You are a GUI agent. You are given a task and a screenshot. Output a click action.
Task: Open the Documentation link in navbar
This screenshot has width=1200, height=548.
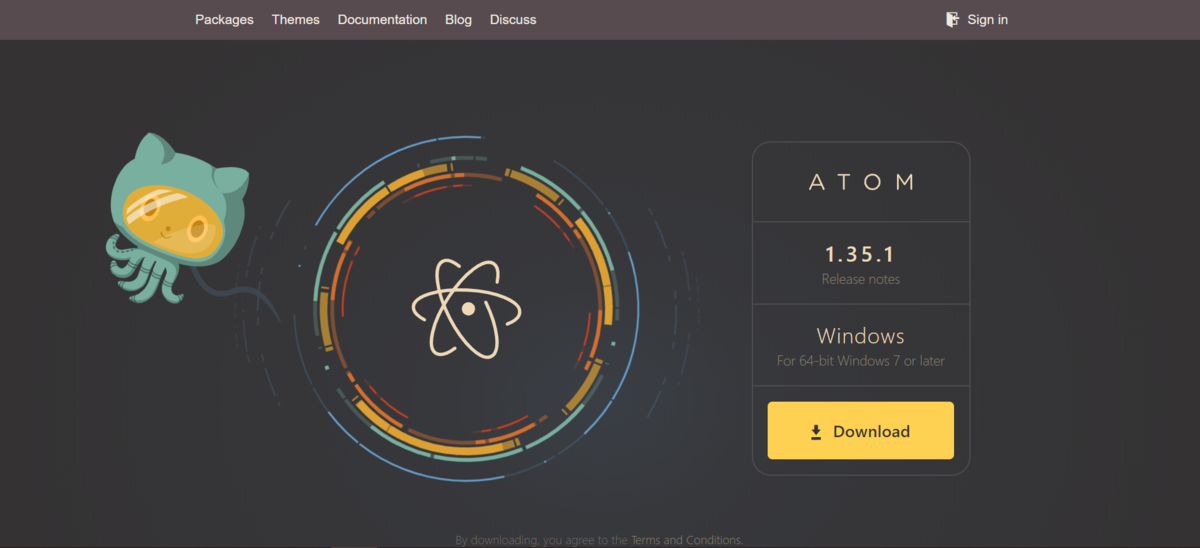point(382,19)
